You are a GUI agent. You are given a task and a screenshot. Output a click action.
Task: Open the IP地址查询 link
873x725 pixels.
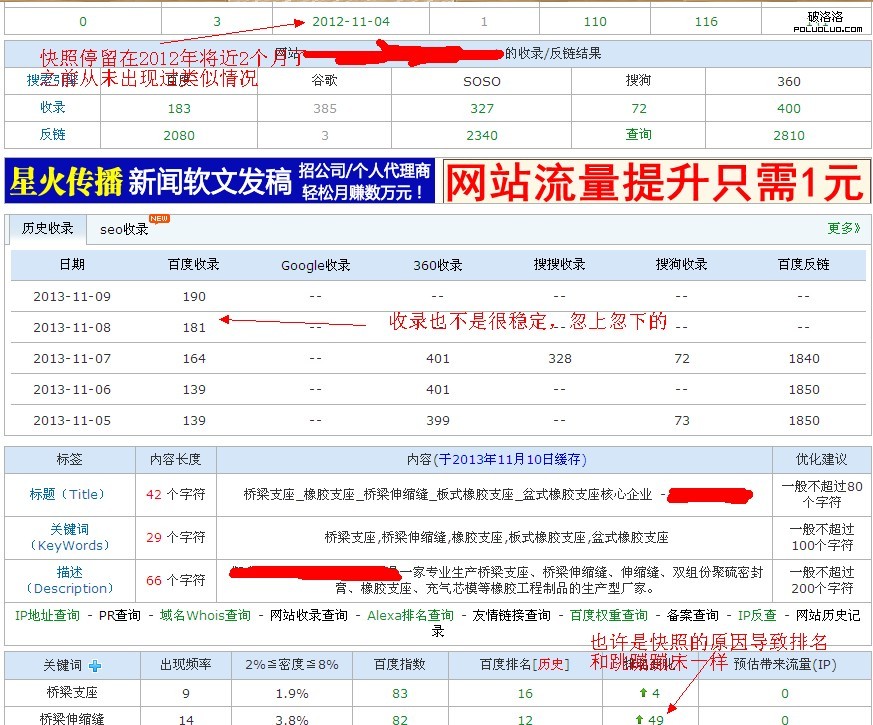[x=47, y=615]
